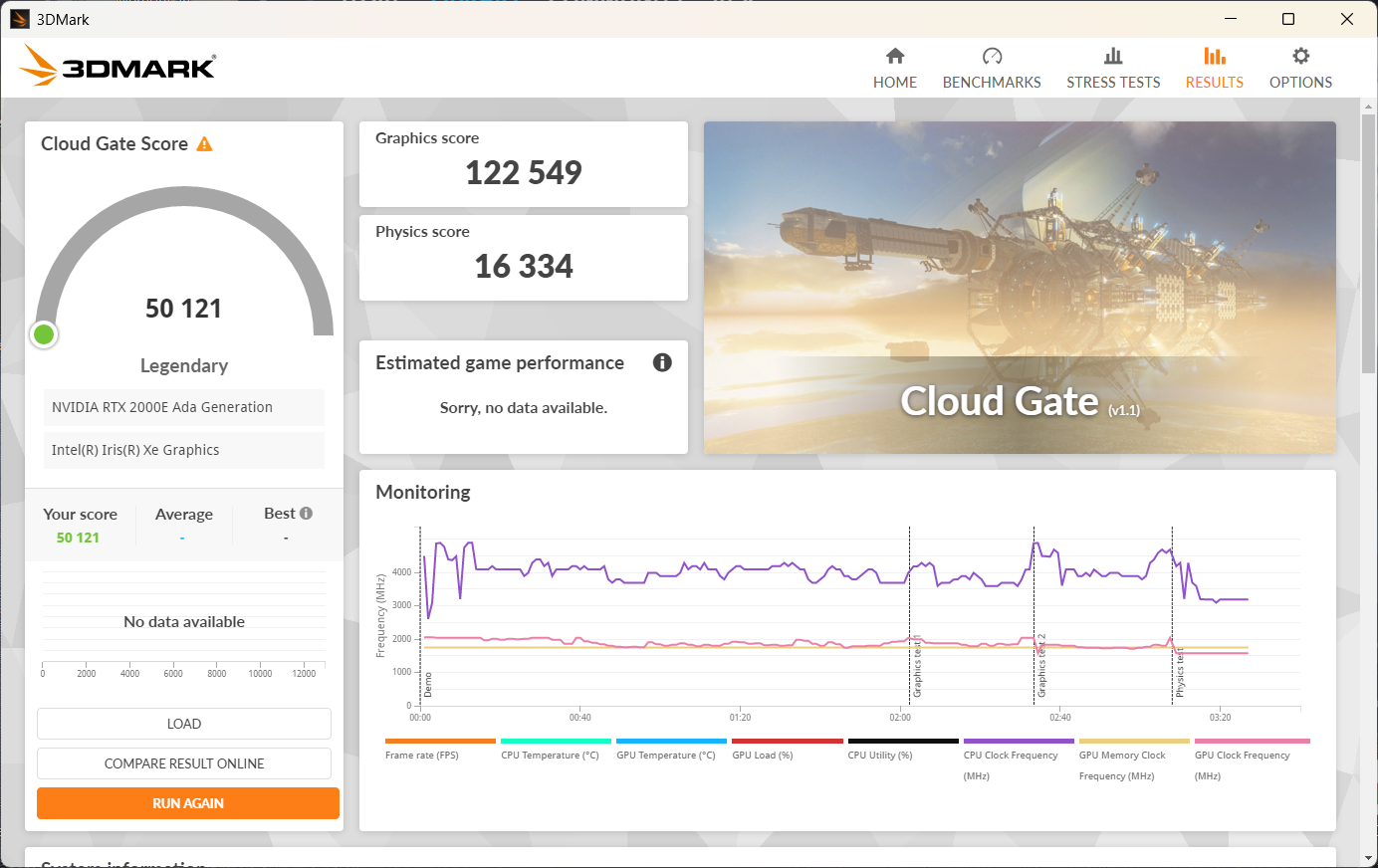Image resolution: width=1378 pixels, height=868 pixels.
Task: Toggle the Frame rate (FPS) legend series
Action: [x=422, y=756]
